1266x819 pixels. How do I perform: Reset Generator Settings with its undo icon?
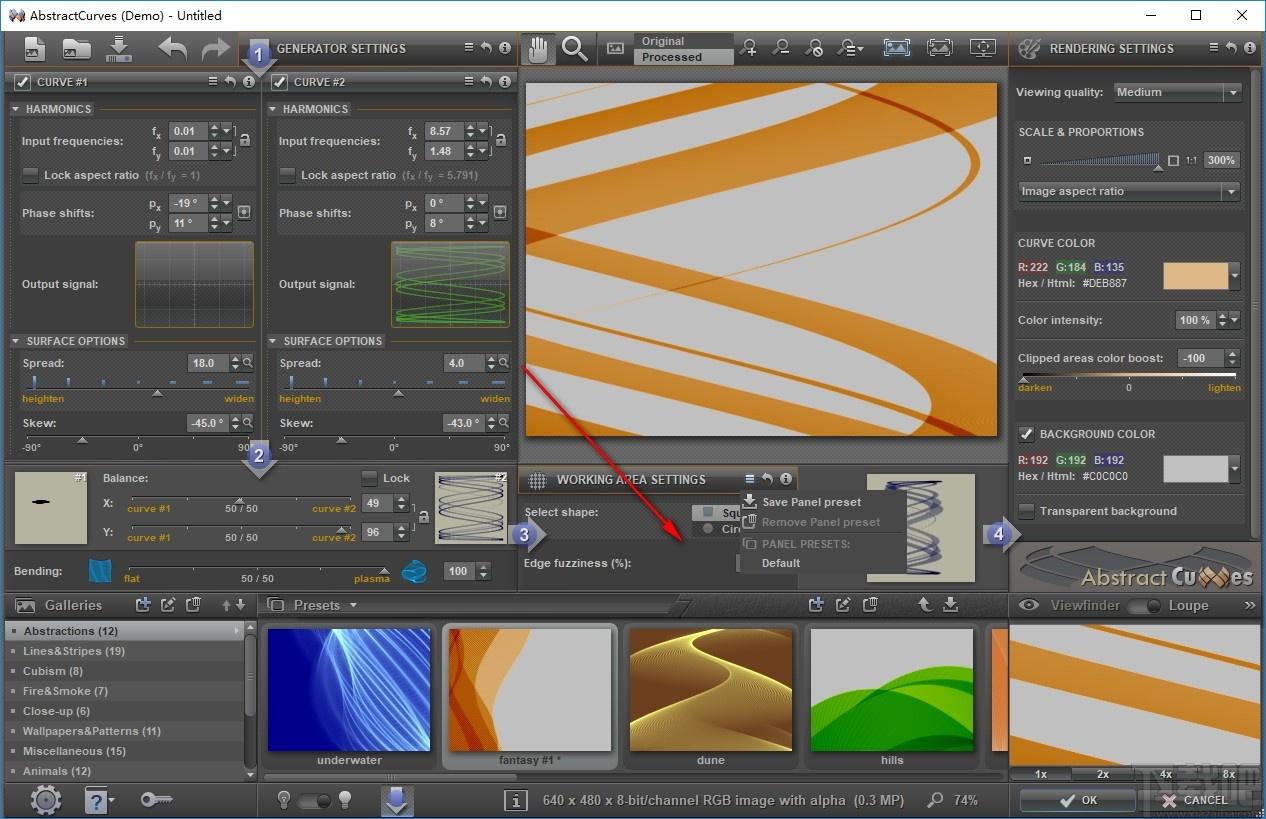click(x=487, y=48)
